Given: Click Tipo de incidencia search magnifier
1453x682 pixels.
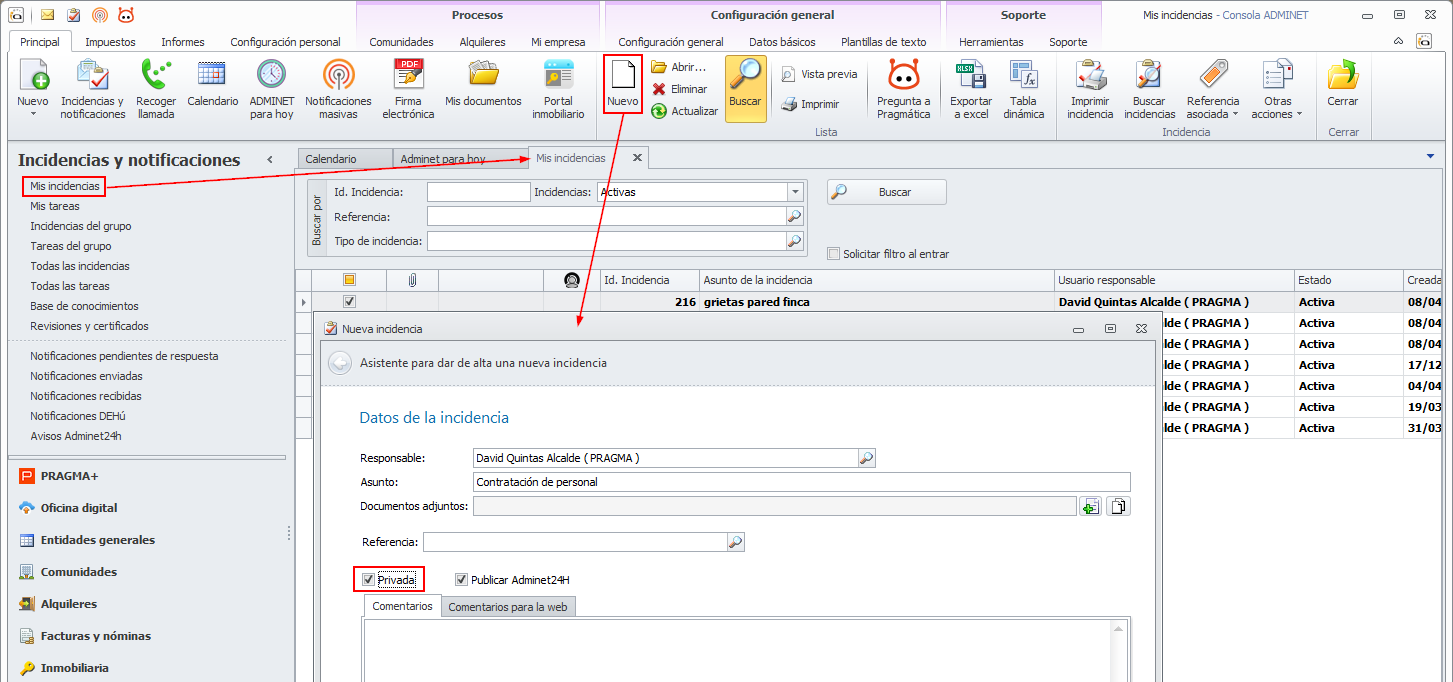Looking at the screenshot, I should pyautogui.click(x=795, y=241).
